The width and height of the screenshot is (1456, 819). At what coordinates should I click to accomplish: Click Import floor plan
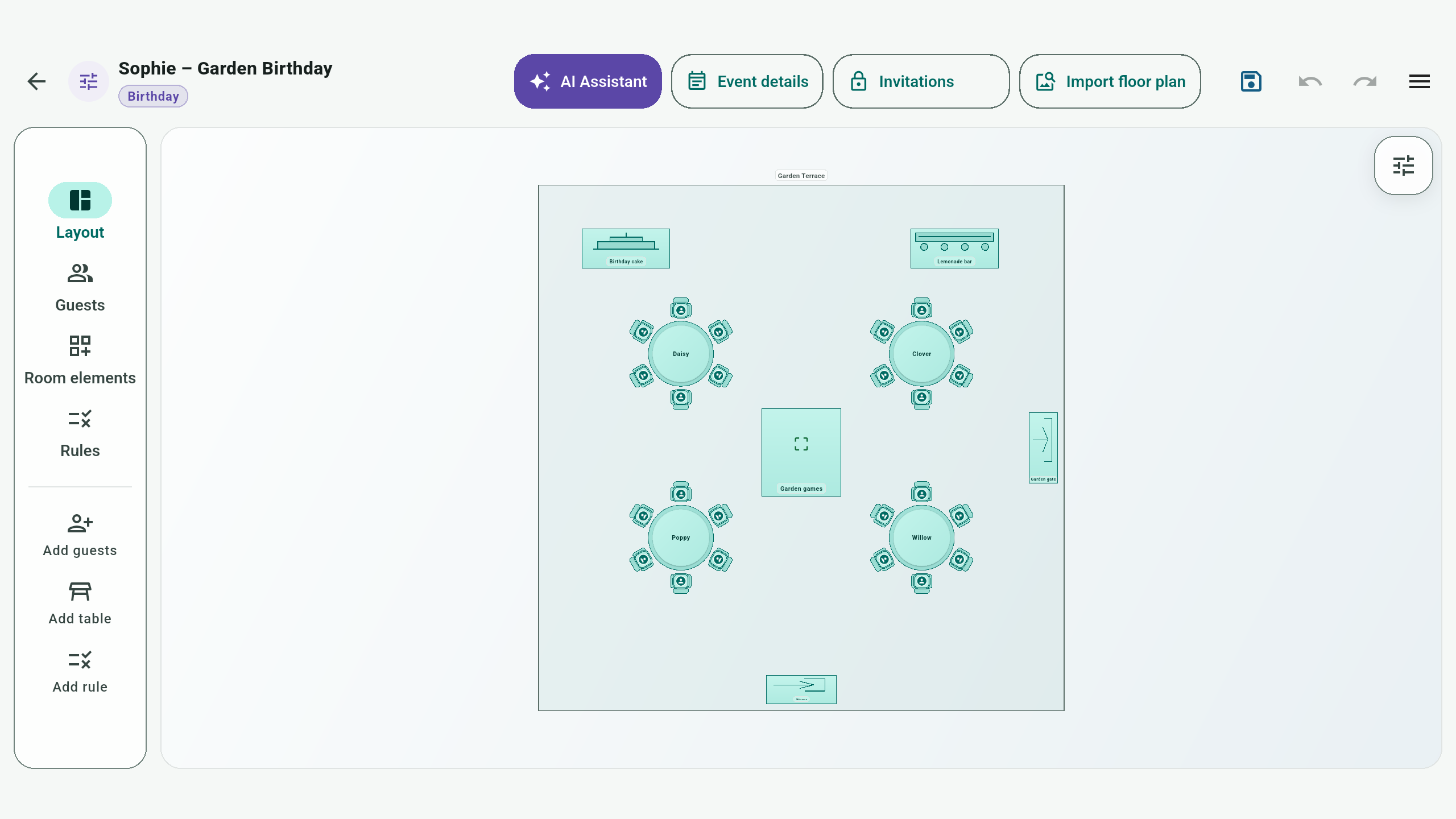pos(1110,81)
